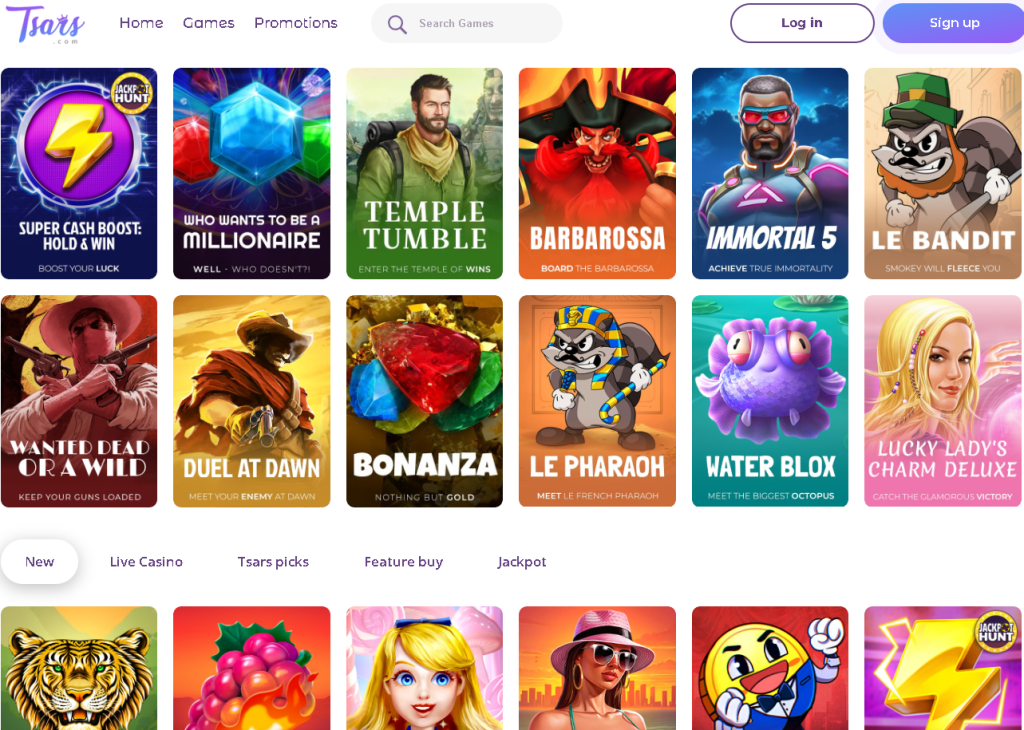Open Super Cash Boost: Hold & Win game
Viewport: 1024px width, 730px height.
(x=79, y=173)
